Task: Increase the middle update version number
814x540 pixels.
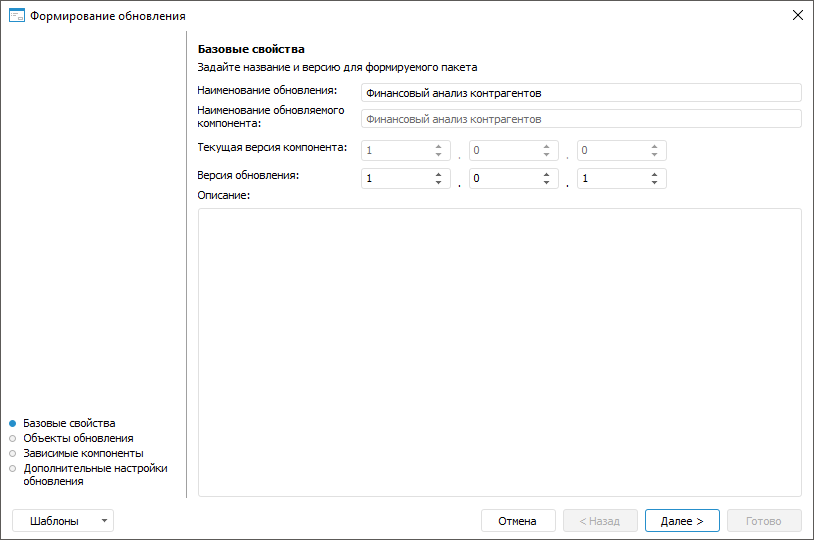Action: point(546,174)
